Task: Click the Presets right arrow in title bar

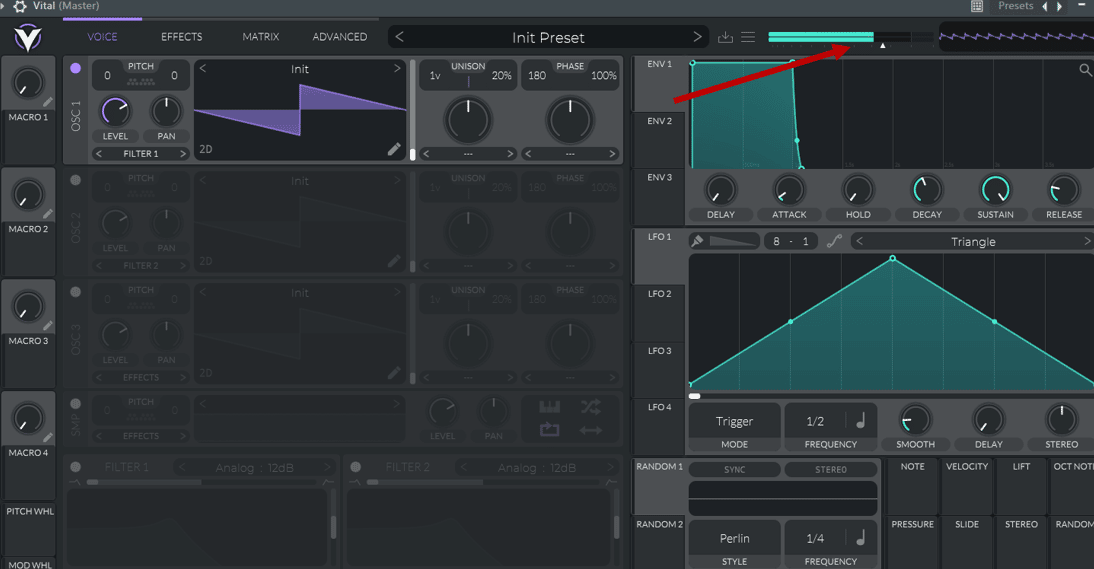Action: click(x=1059, y=6)
